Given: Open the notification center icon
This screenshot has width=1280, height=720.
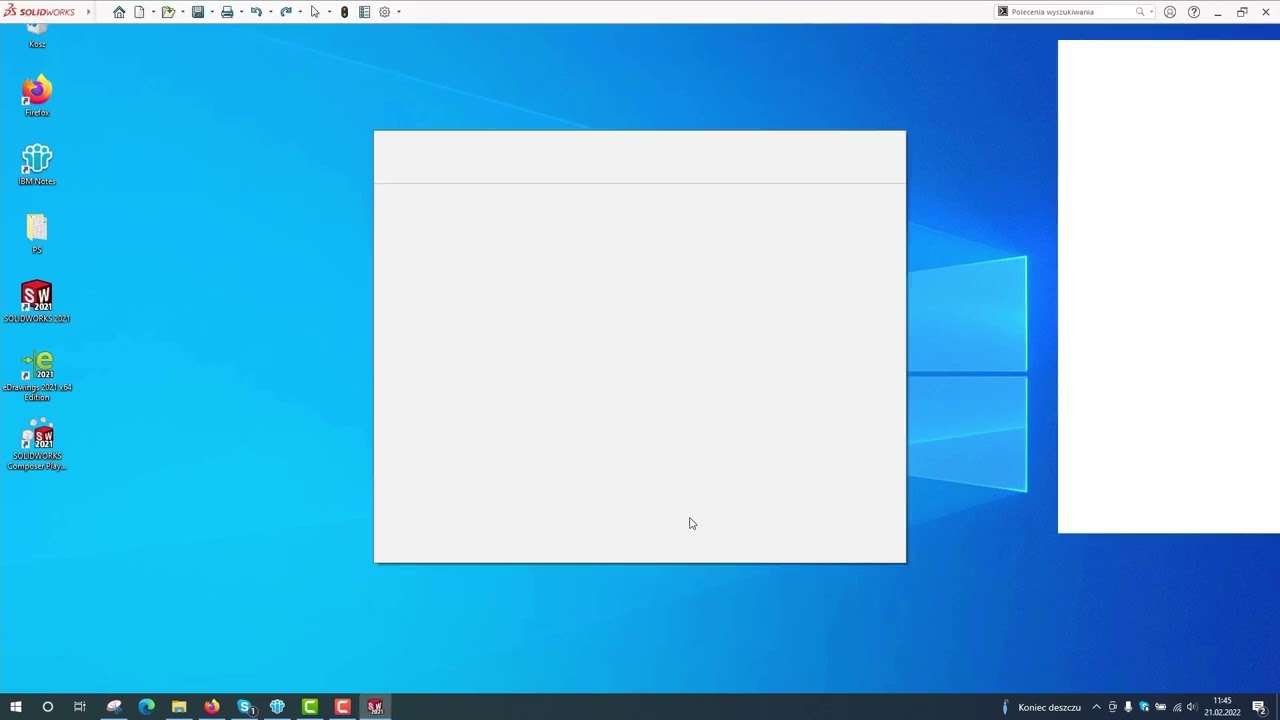Looking at the screenshot, I should click(1259, 707).
